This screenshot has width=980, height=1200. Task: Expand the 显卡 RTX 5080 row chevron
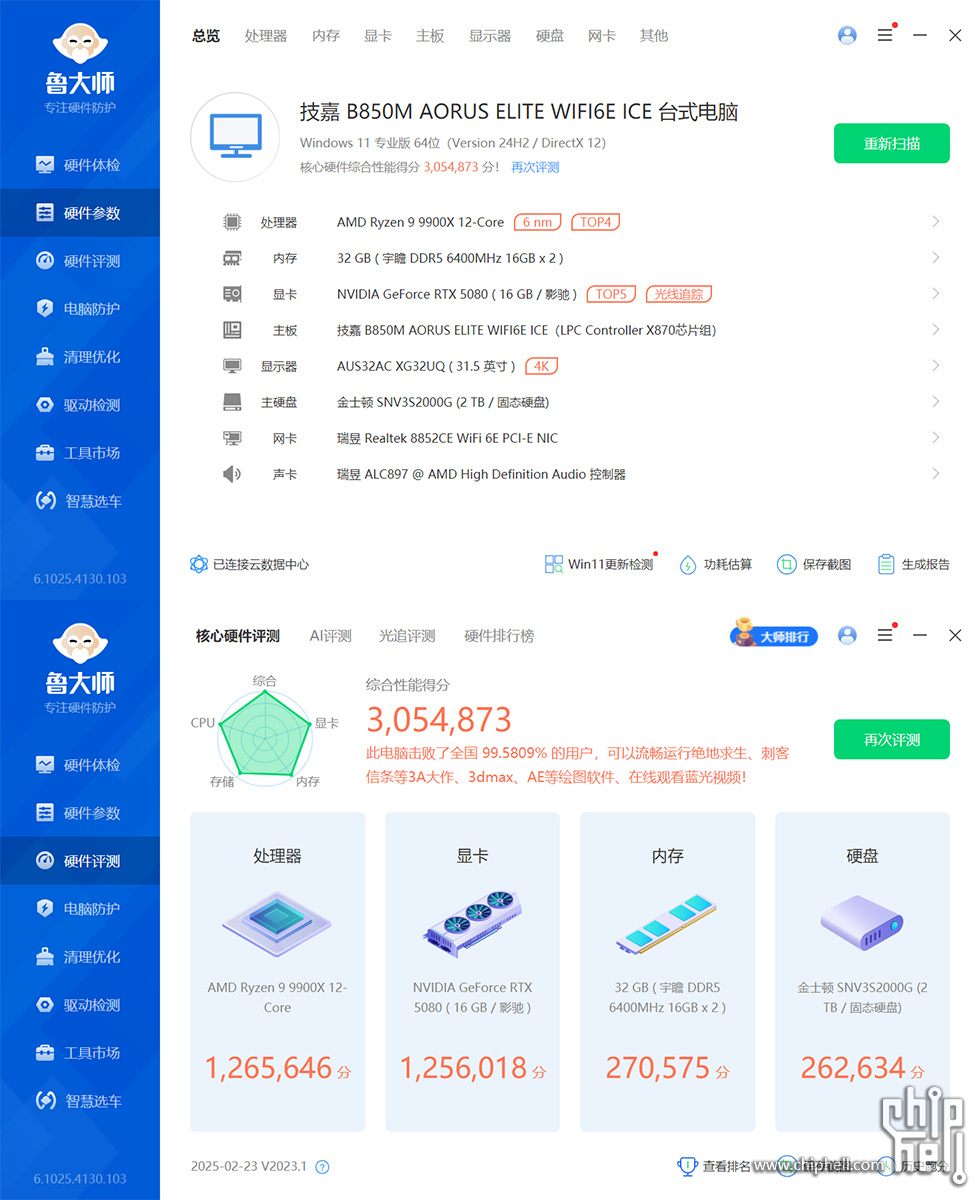[x=935, y=294]
